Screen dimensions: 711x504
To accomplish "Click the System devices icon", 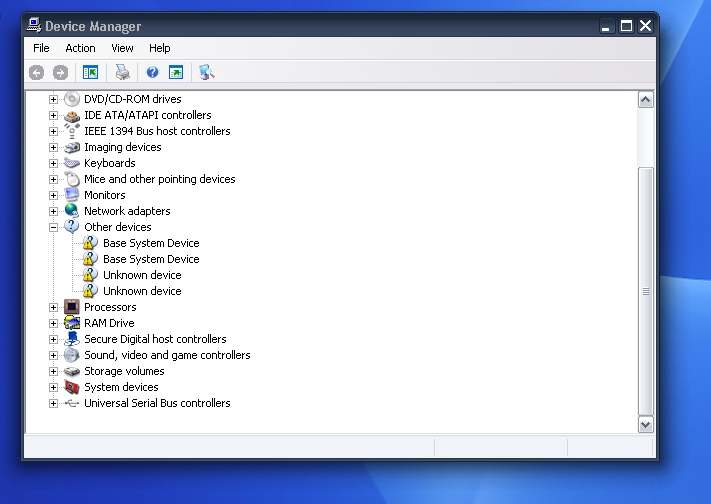I will [x=72, y=387].
